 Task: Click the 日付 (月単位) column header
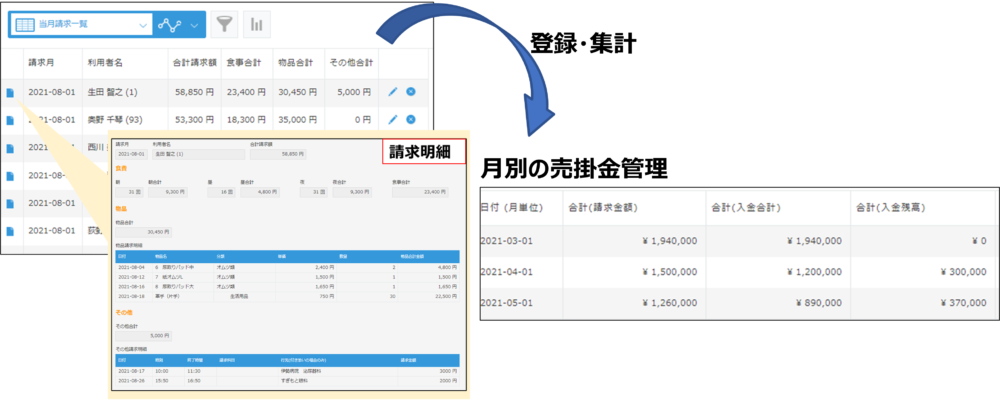pyautogui.click(x=510, y=207)
